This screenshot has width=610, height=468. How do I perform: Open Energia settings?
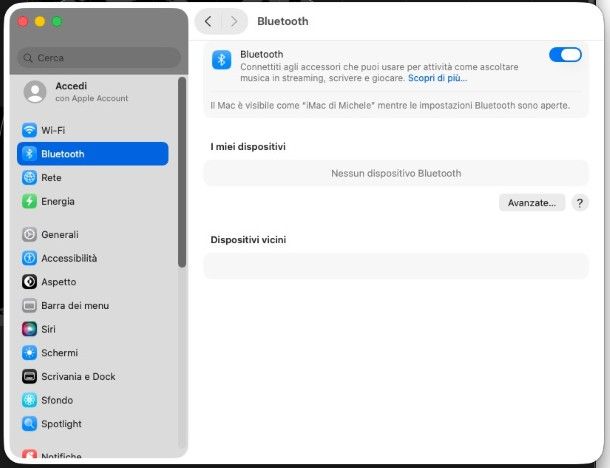tap(93, 201)
